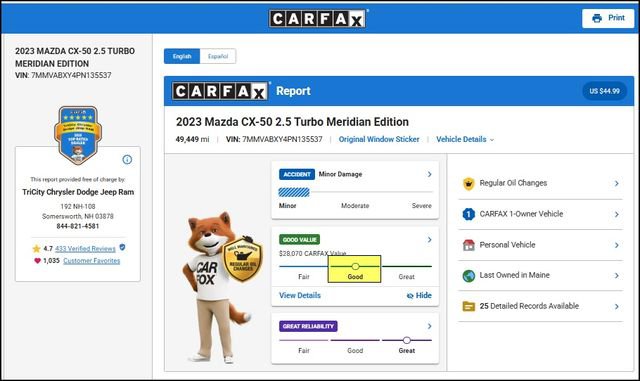The height and width of the screenshot is (381, 640).
Task: Click the 1-Owner badge icon
Action: (x=469, y=214)
